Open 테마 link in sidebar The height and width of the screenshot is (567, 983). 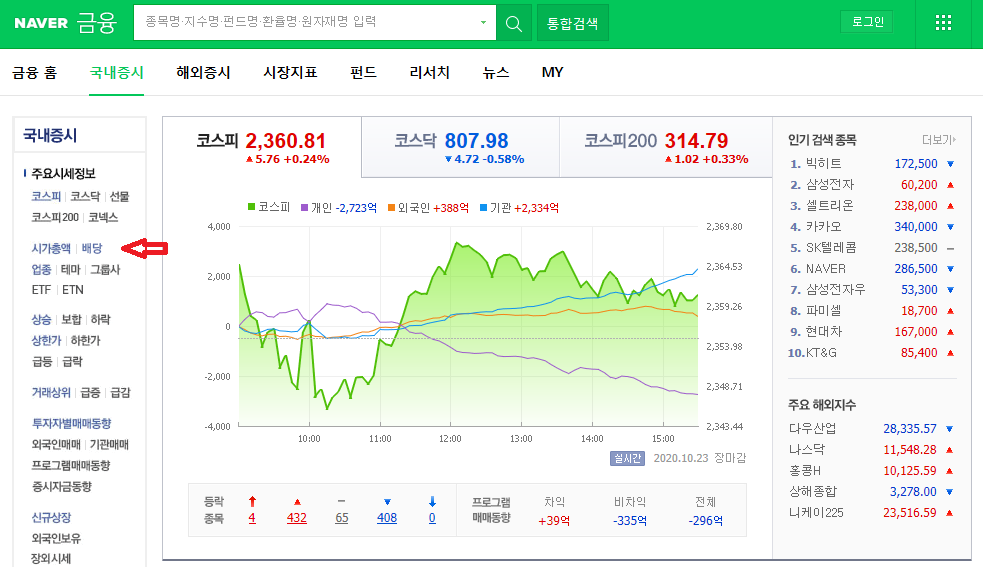(71, 270)
